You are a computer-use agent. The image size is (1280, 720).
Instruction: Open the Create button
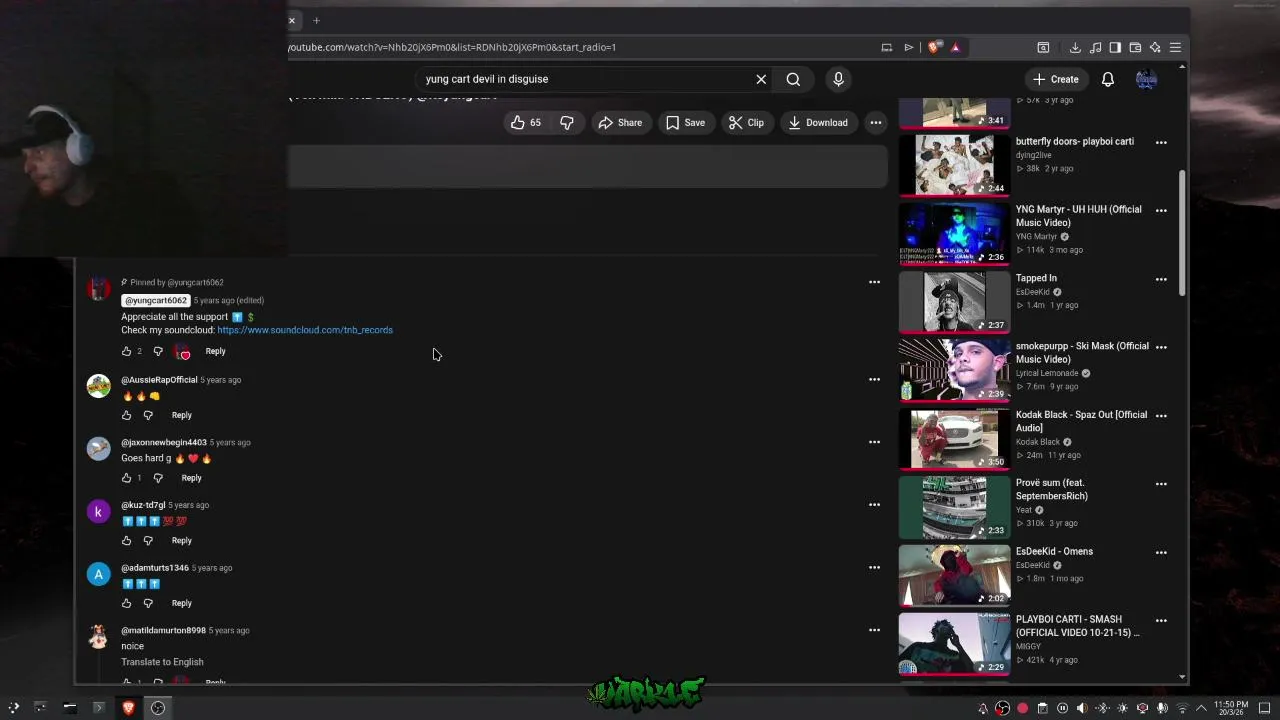(x=1056, y=79)
